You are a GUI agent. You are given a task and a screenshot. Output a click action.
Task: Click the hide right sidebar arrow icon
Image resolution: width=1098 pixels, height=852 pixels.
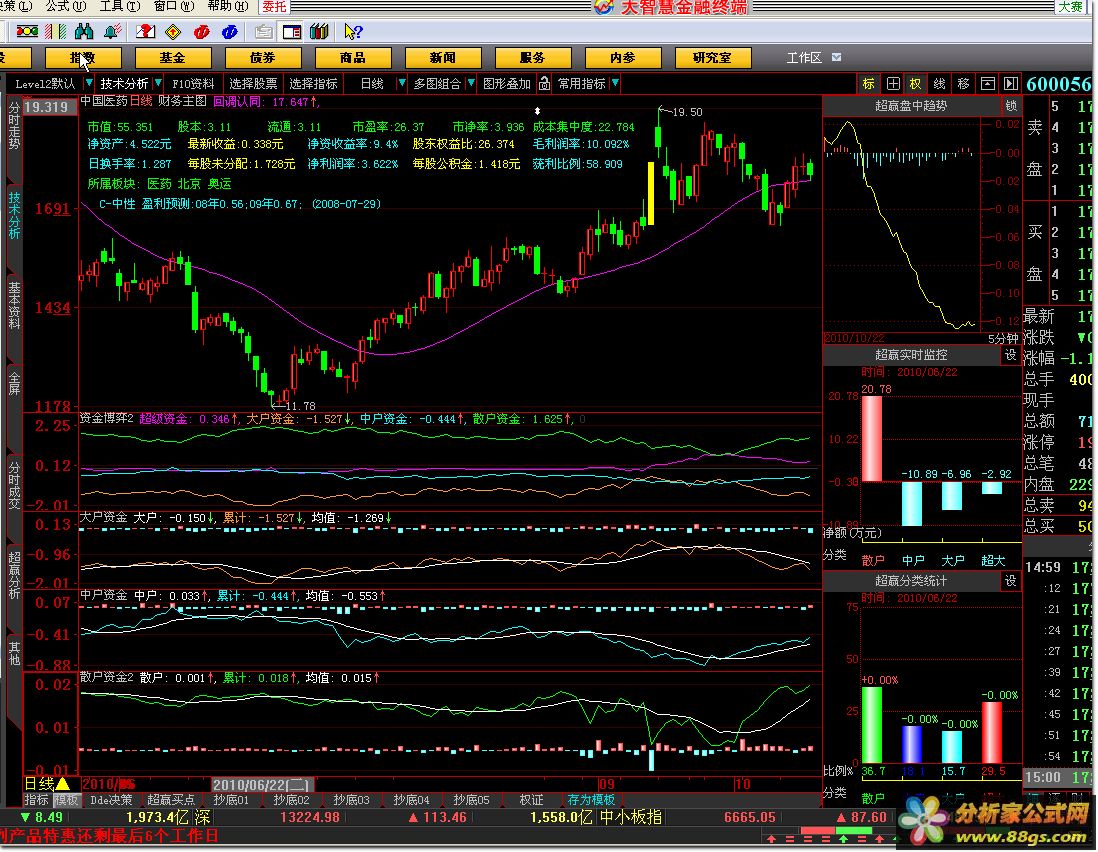click(1010, 83)
